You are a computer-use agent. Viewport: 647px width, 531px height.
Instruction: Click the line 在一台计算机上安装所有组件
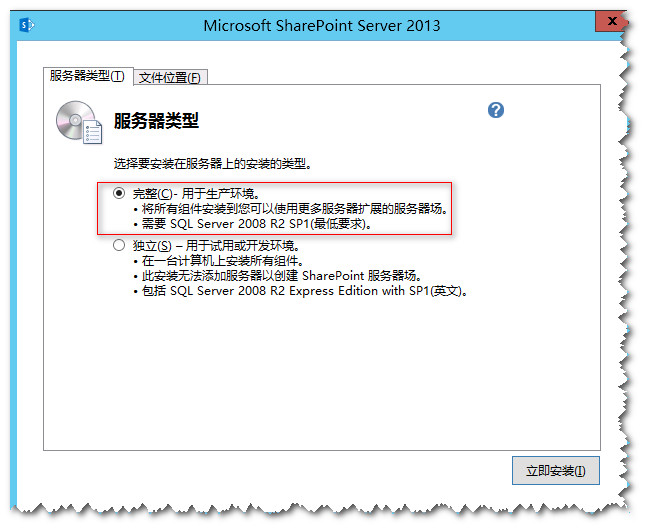click(223, 261)
